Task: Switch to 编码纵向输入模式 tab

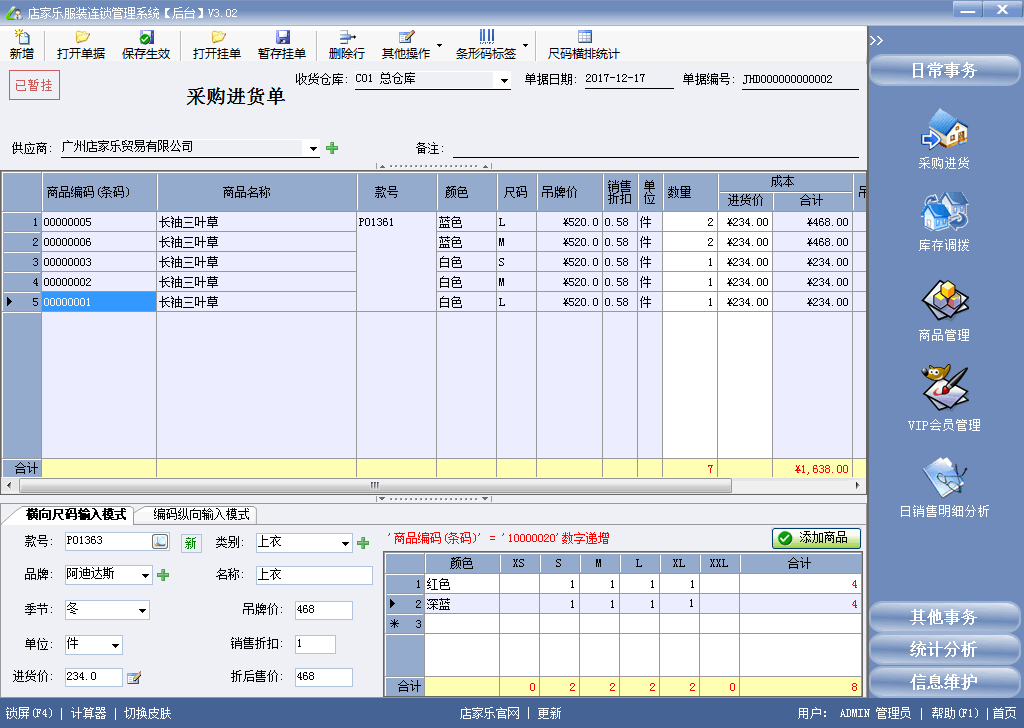Action: tap(201, 514)
